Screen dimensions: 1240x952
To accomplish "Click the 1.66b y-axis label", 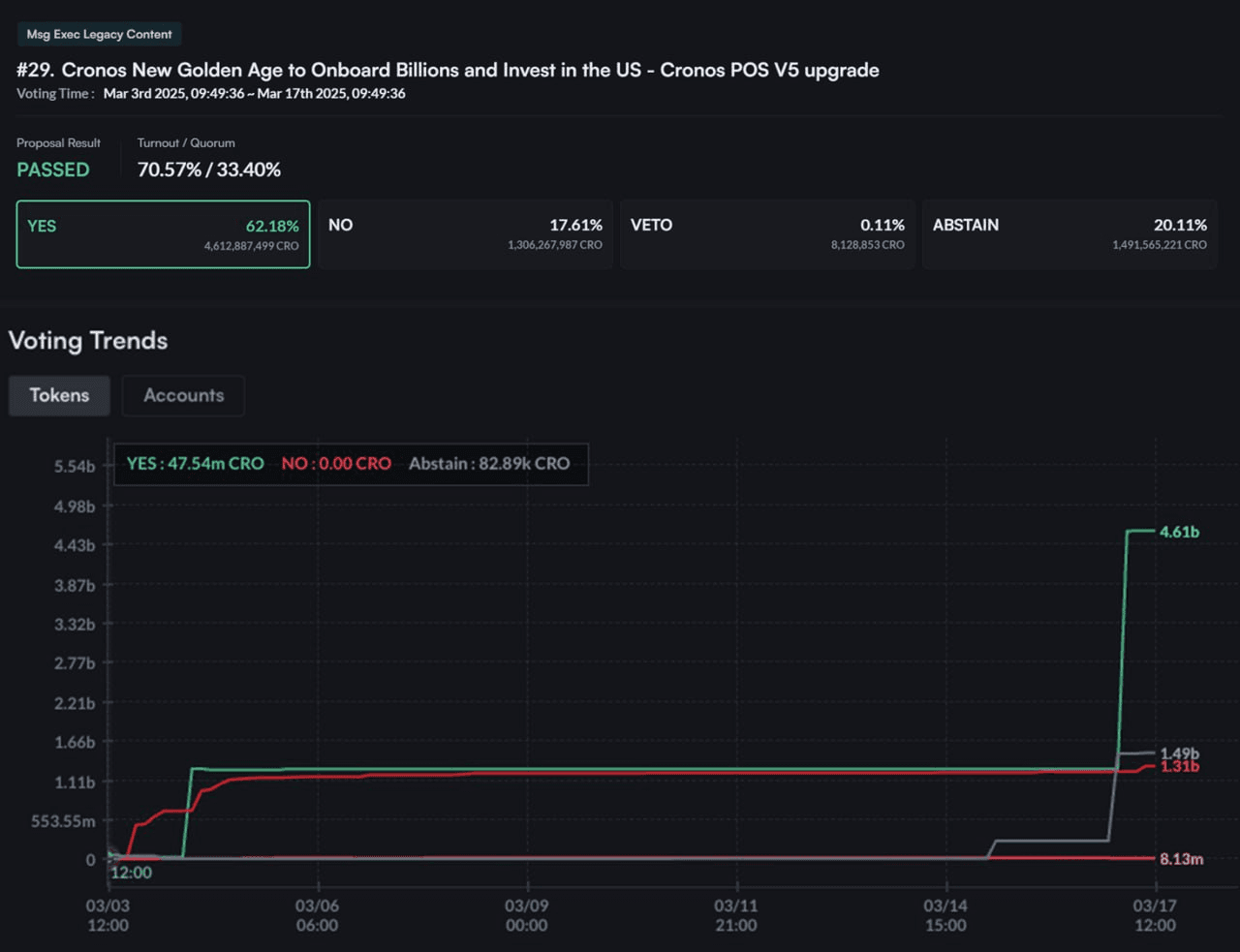I will [x=75, y=742].
